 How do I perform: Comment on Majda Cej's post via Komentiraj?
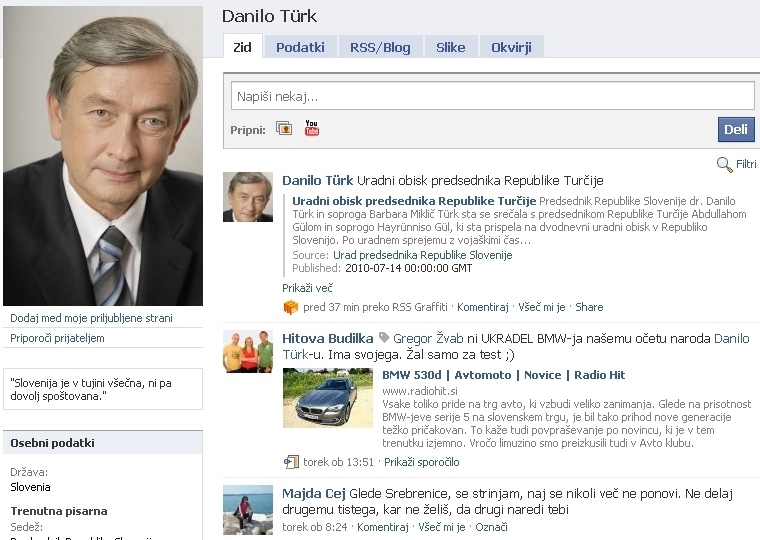tap(383, 527)
